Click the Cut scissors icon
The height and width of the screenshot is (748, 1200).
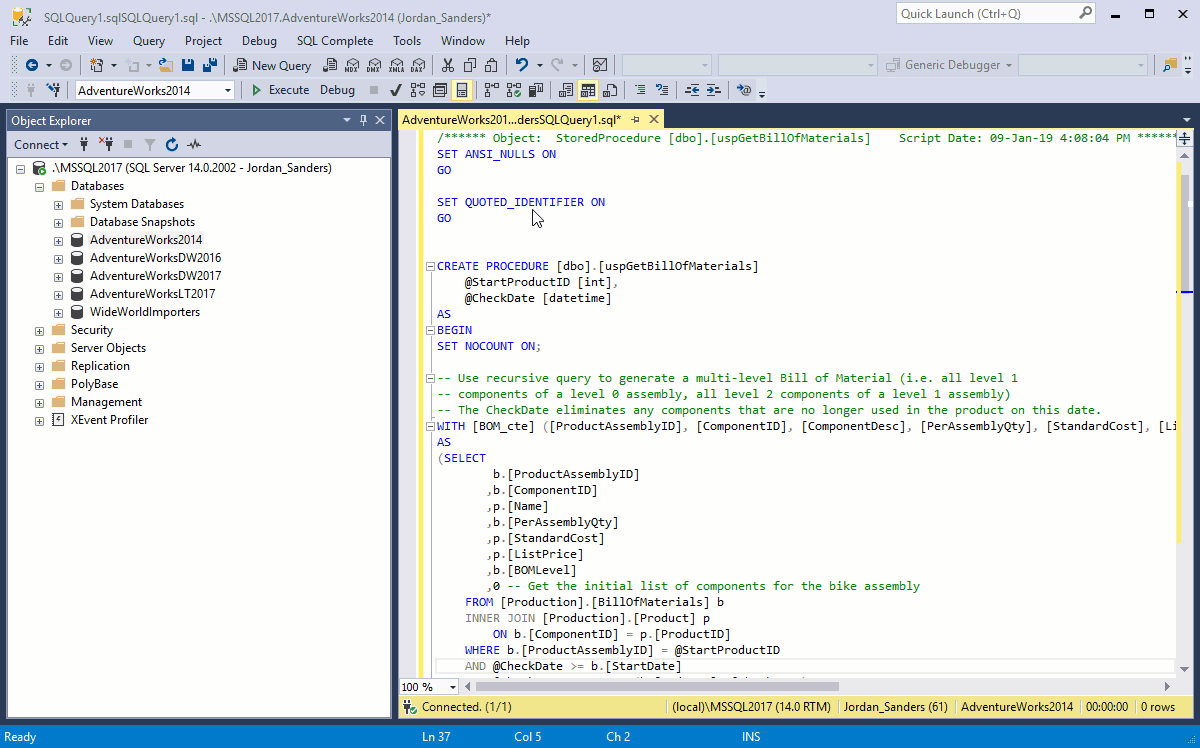(x=448, y=65)
